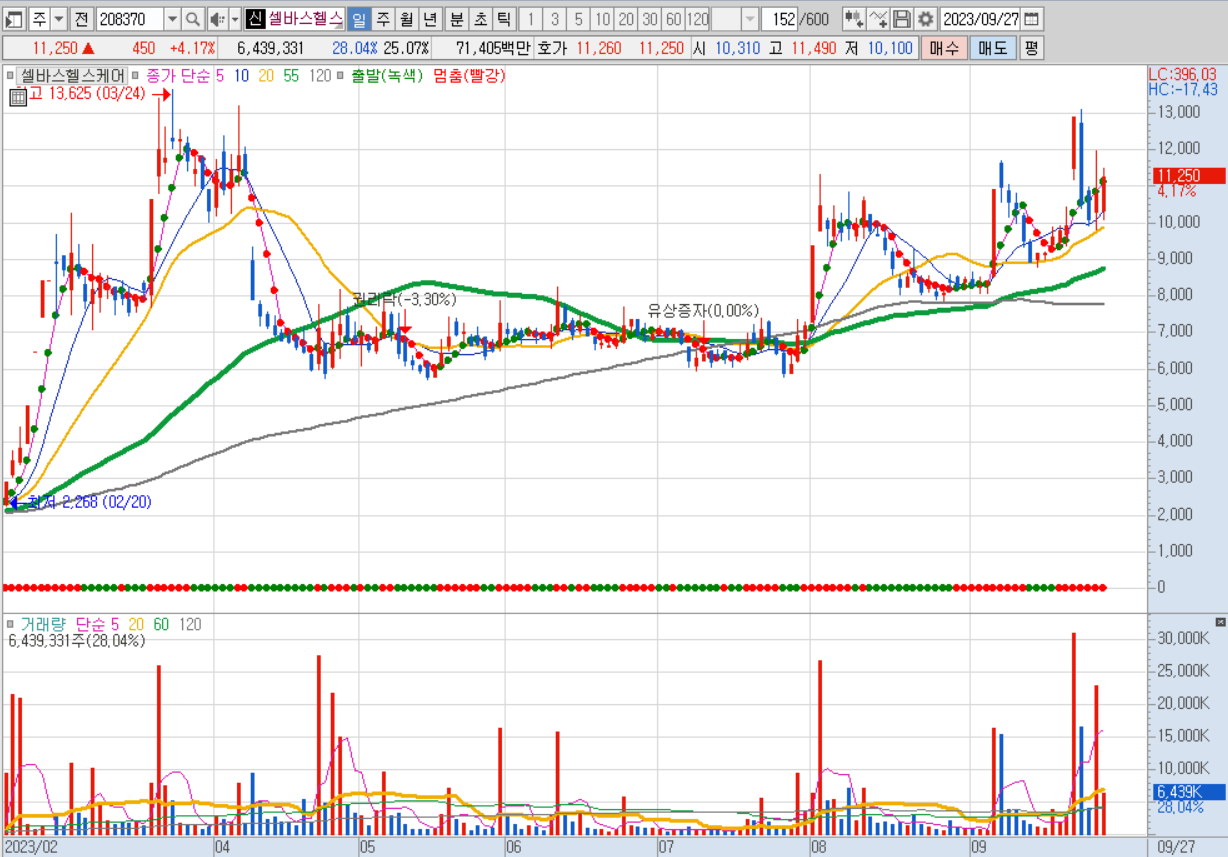Select the 30 interval button
The height and width of the screenshot is (857, 1228).
(650, 19)
